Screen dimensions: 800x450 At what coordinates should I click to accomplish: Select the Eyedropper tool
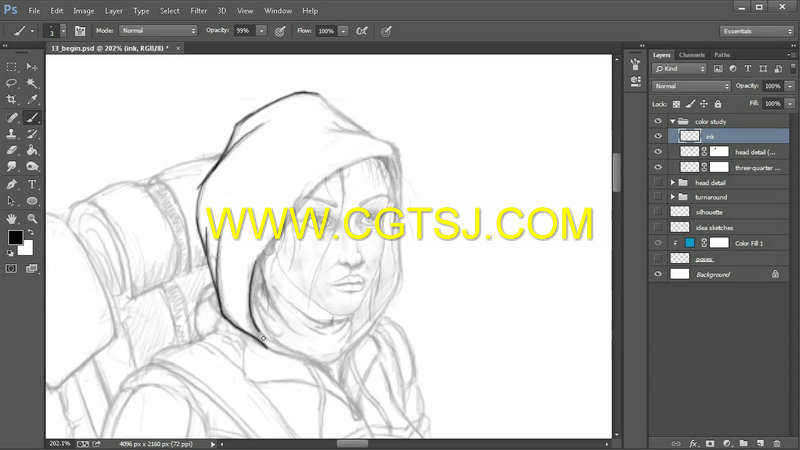pyautogui.click(x=32, y=99)
